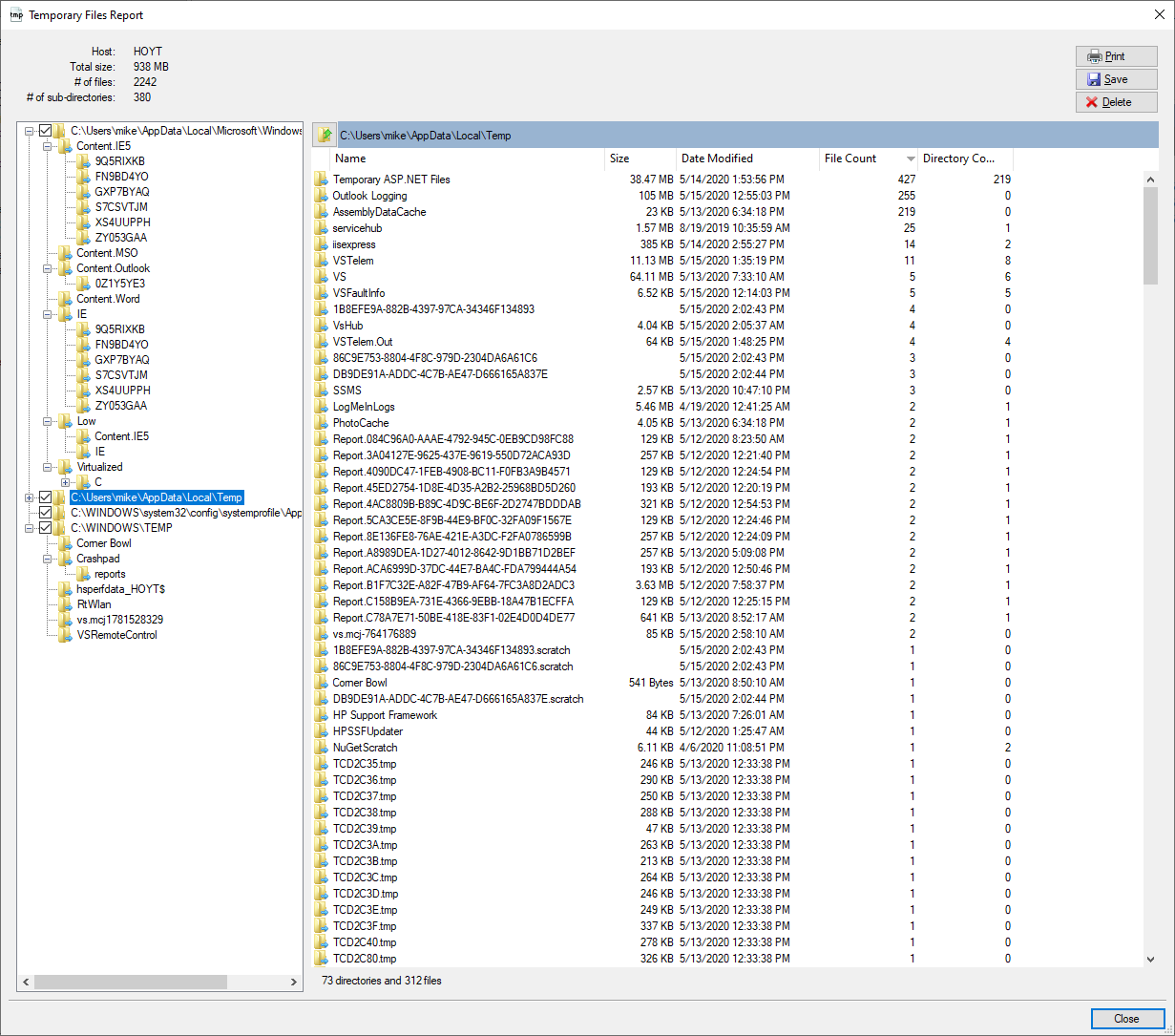Collapse the Content.Outlook tree branch
The image size is (1175, 1036).
(x=48, y=268)
